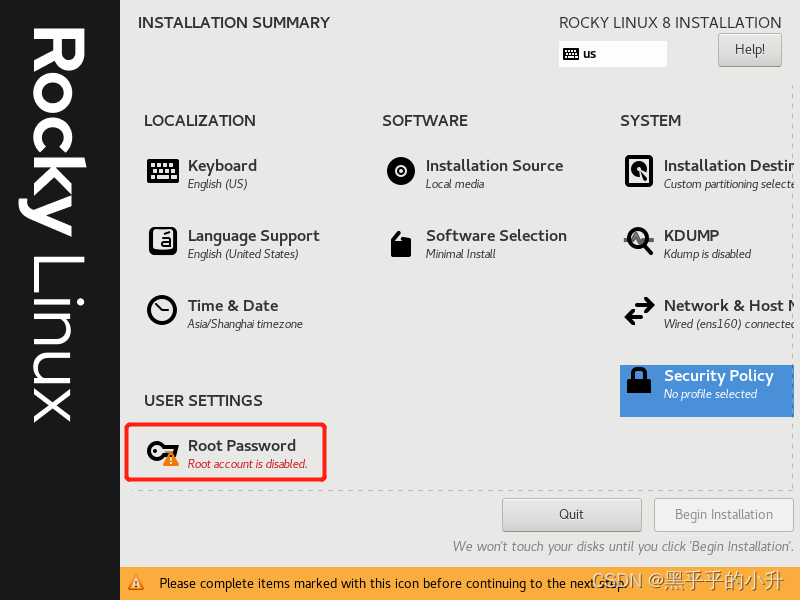Select the KDUMP label
Image resolution: width=800 pixels, height=600 pixels.
(x=691, y=235)
